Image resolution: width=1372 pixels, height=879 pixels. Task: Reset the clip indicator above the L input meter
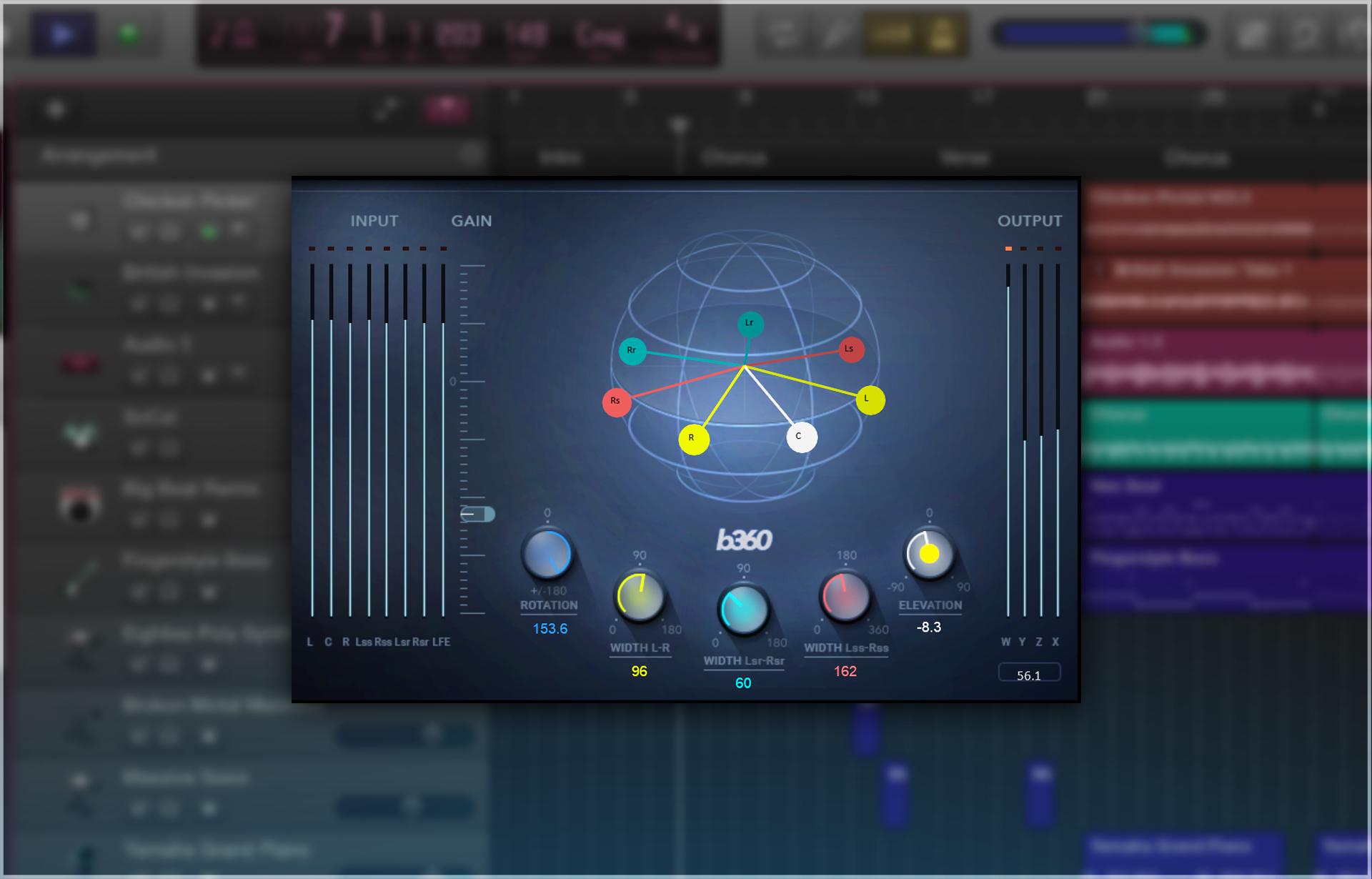click(312, 249)
